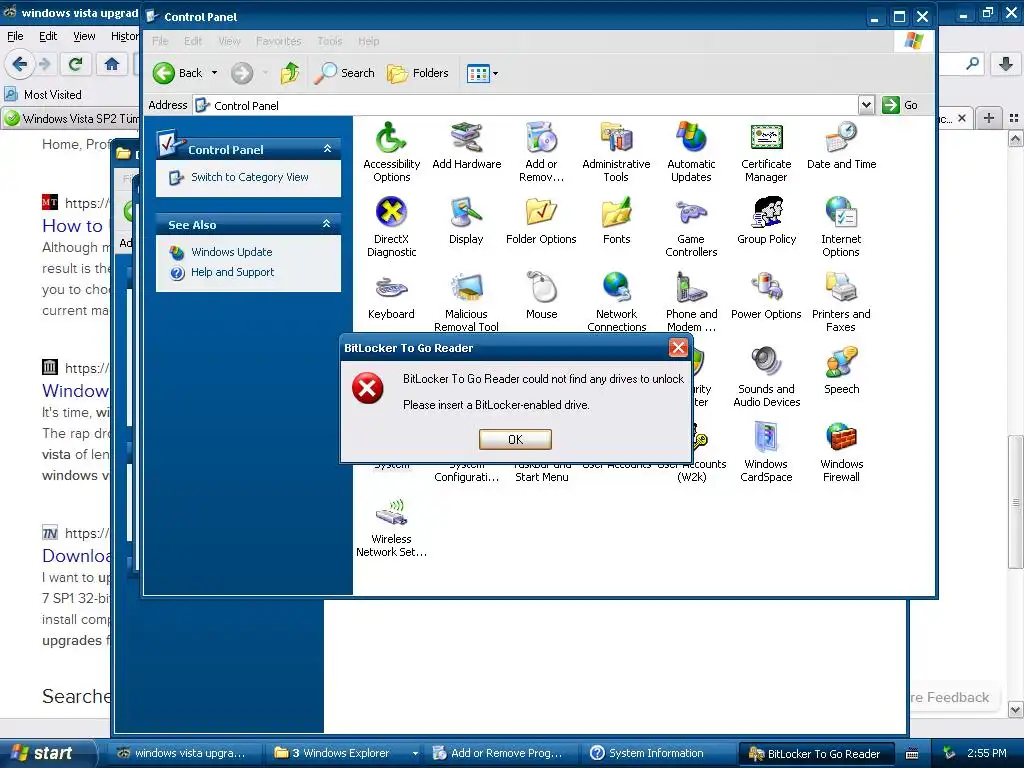
Task: Open Keyboard settings icon
Action: click(391, 296)
